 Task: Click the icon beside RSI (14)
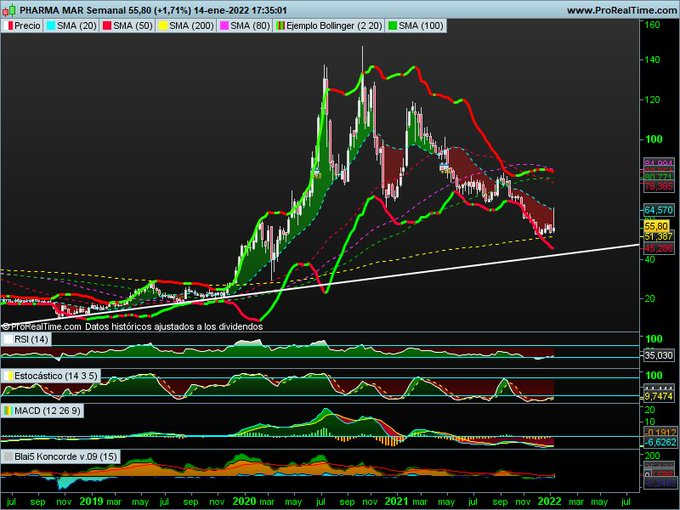[8, 339]
